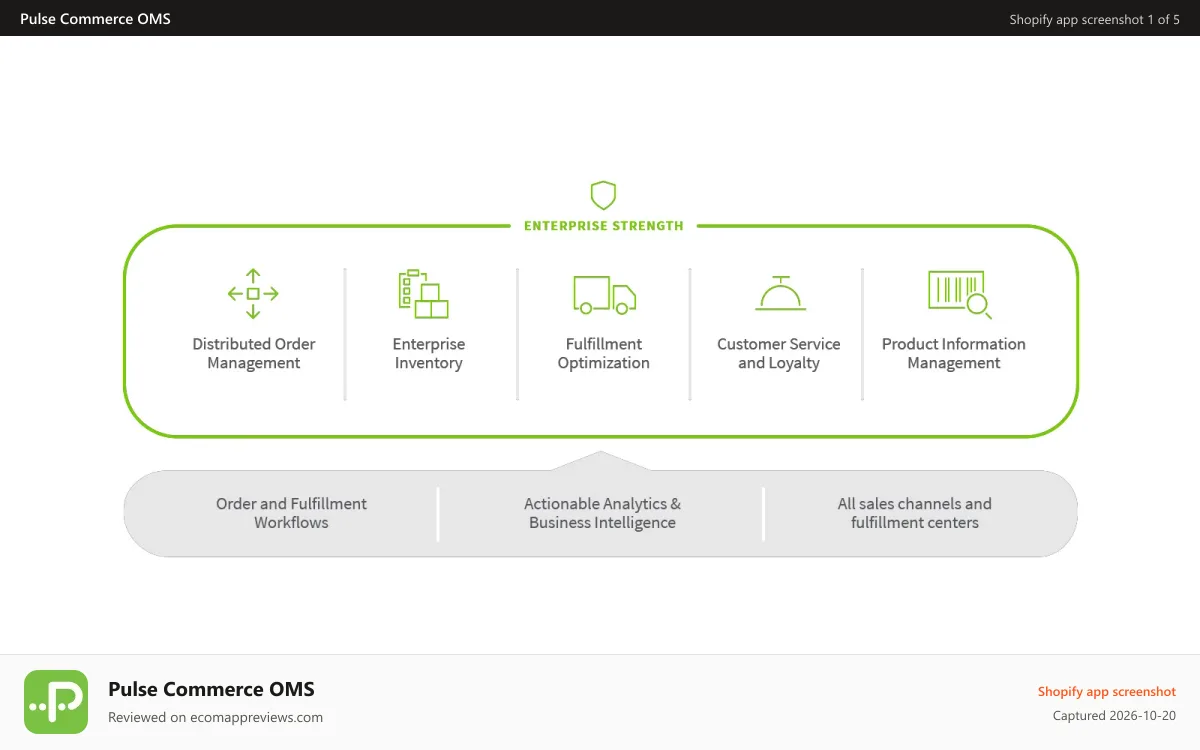Click the Distributed Order Management arrows icon
Screen dimensions: 1200x750
(253, 294)
